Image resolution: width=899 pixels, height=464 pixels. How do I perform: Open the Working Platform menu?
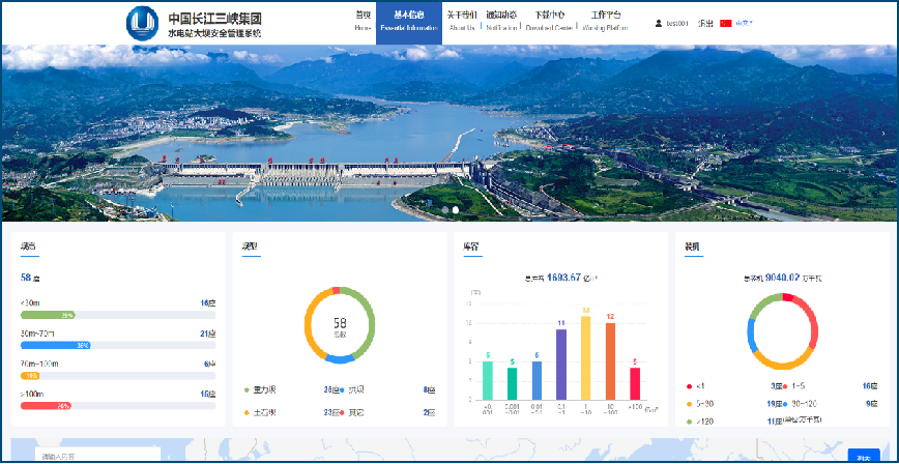click(x=605, y=21)
